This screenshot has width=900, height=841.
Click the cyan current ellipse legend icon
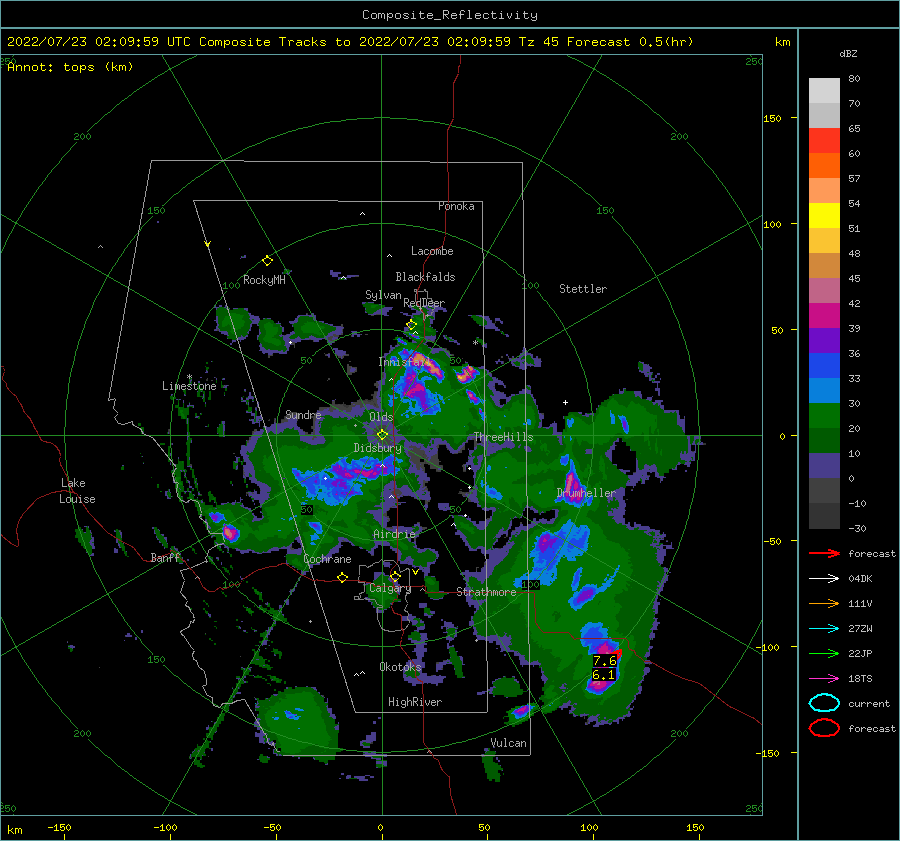click(824, 703)
